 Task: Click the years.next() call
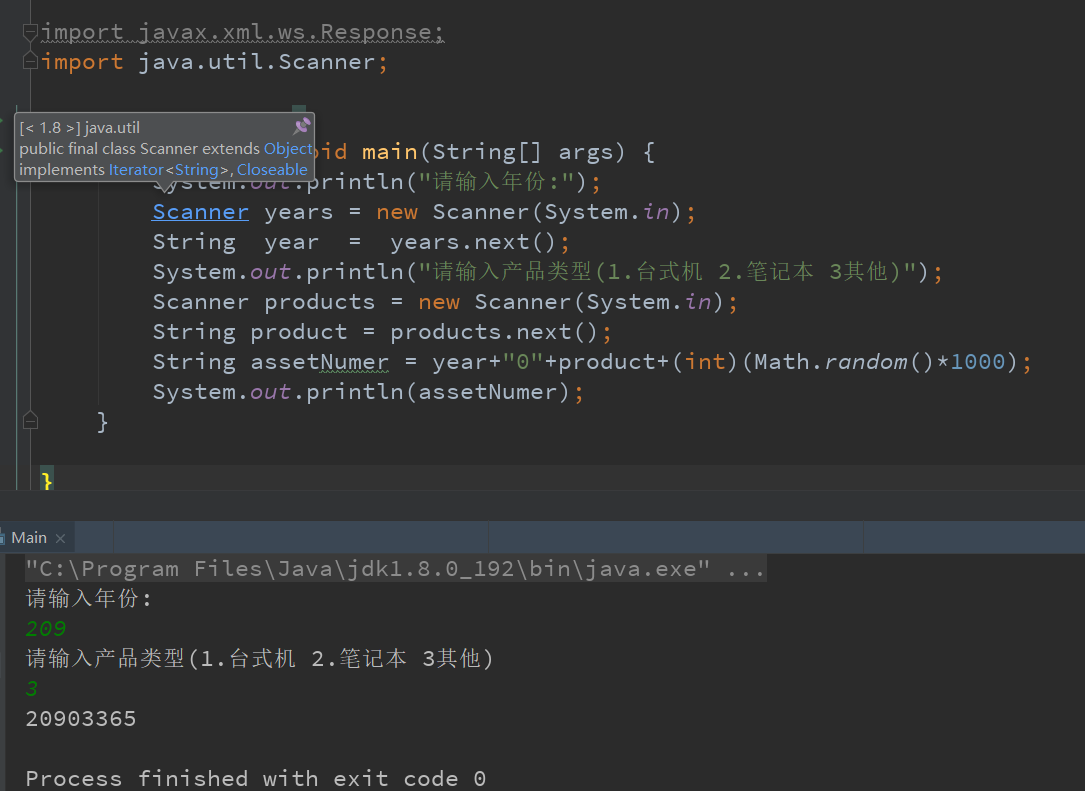[x=473, y=242]
